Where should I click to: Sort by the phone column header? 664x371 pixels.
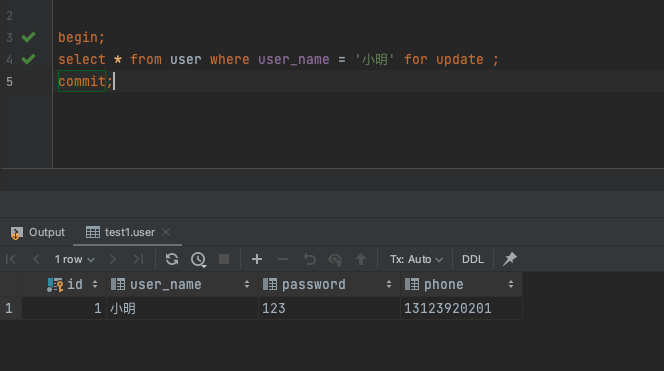click(x=461, y=284)
